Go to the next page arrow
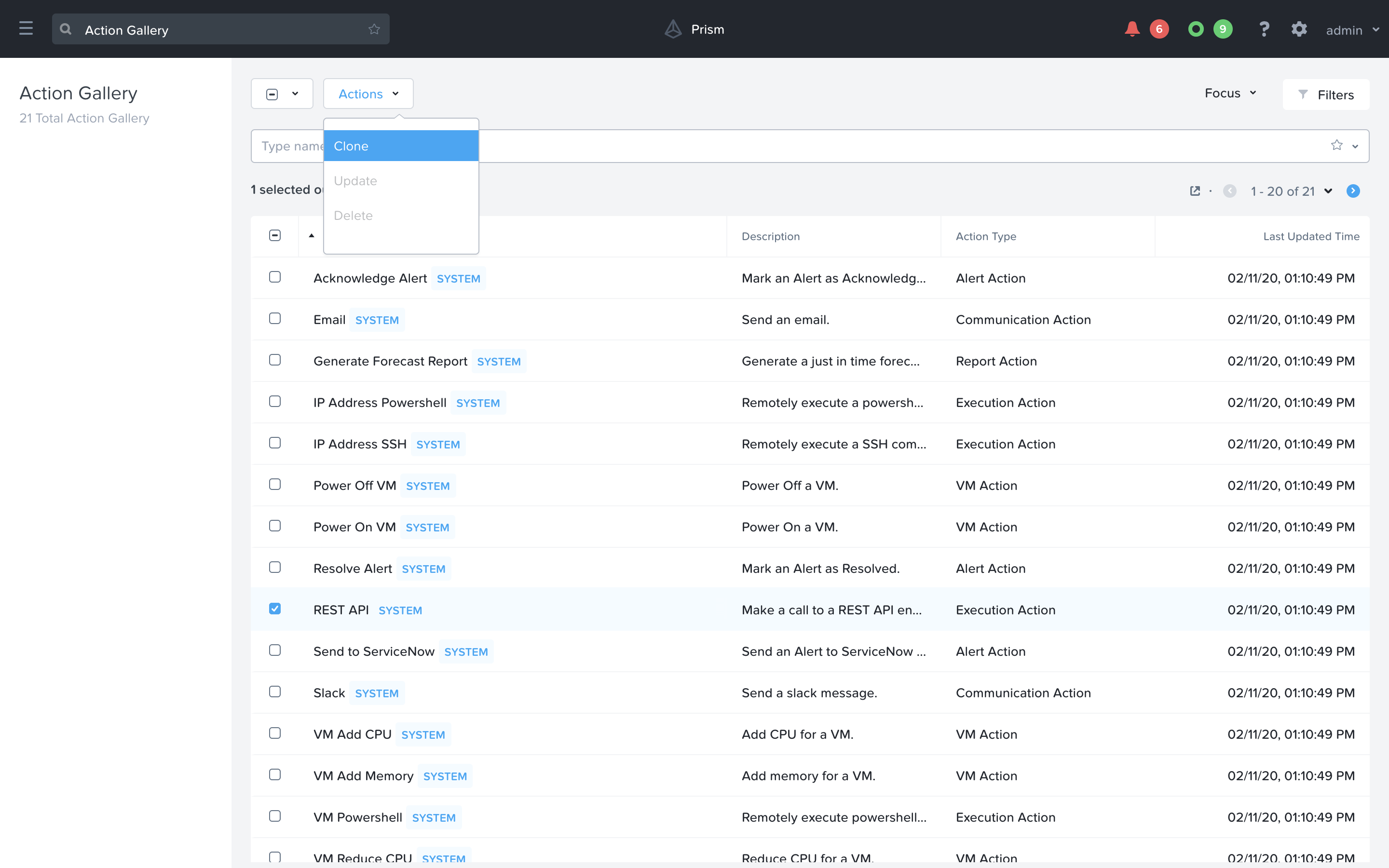Screen dimensions: 1389x868 click(1353, 191)
